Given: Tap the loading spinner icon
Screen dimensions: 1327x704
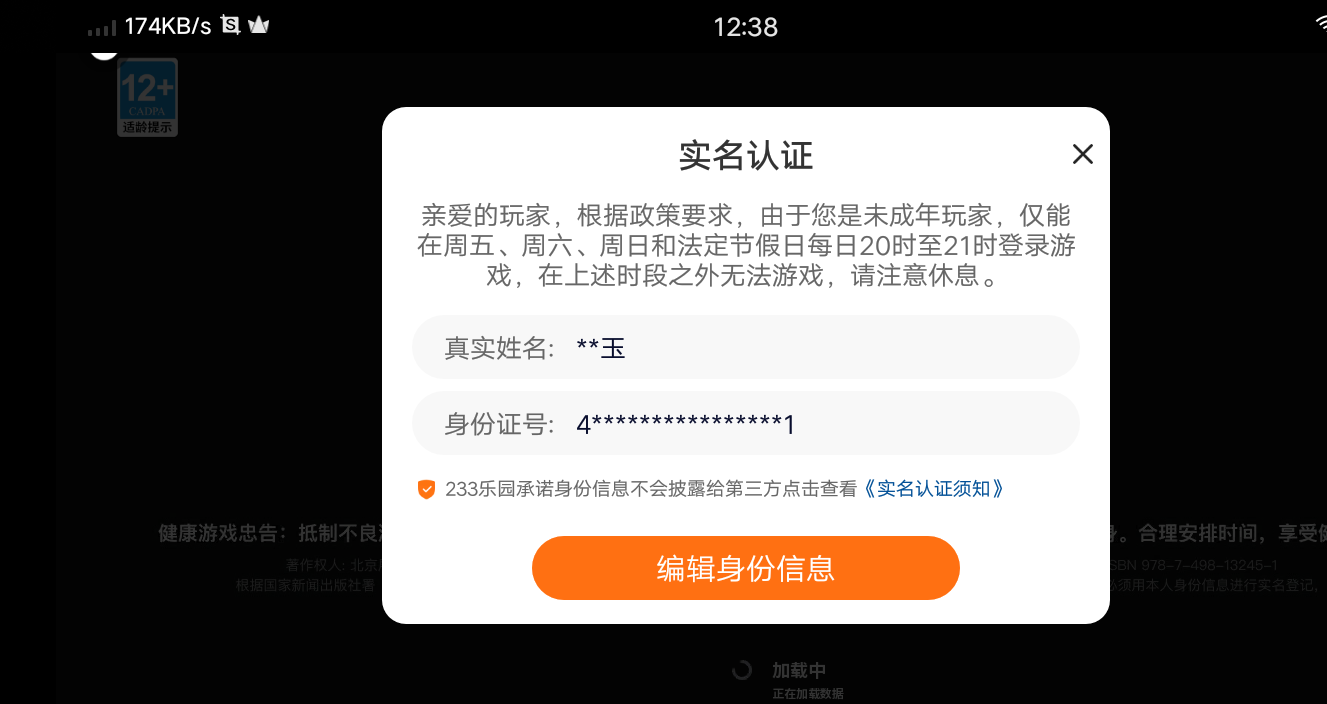Looking at the screenshot, I should pos(741,670).
